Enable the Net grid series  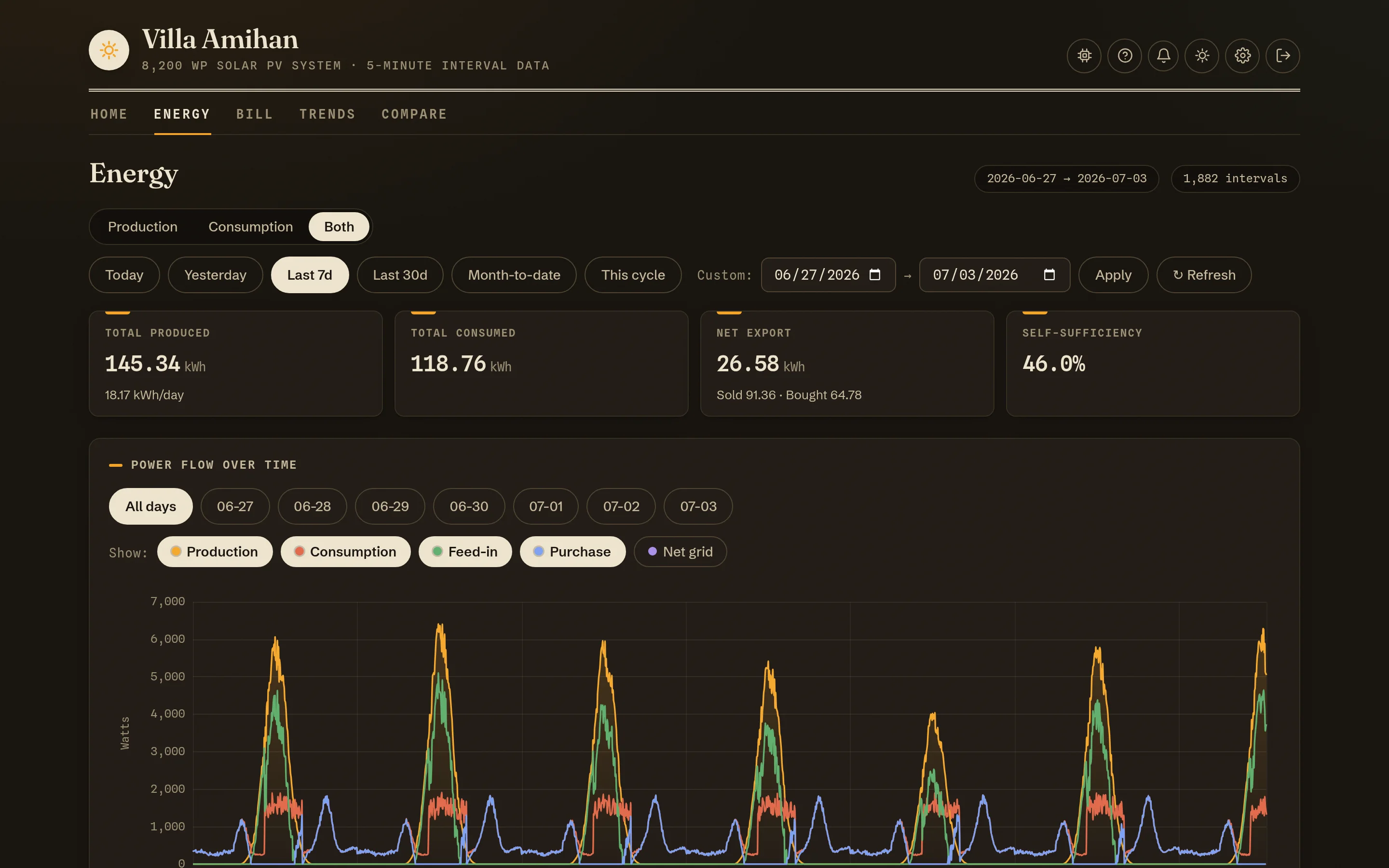pos(680,552)
